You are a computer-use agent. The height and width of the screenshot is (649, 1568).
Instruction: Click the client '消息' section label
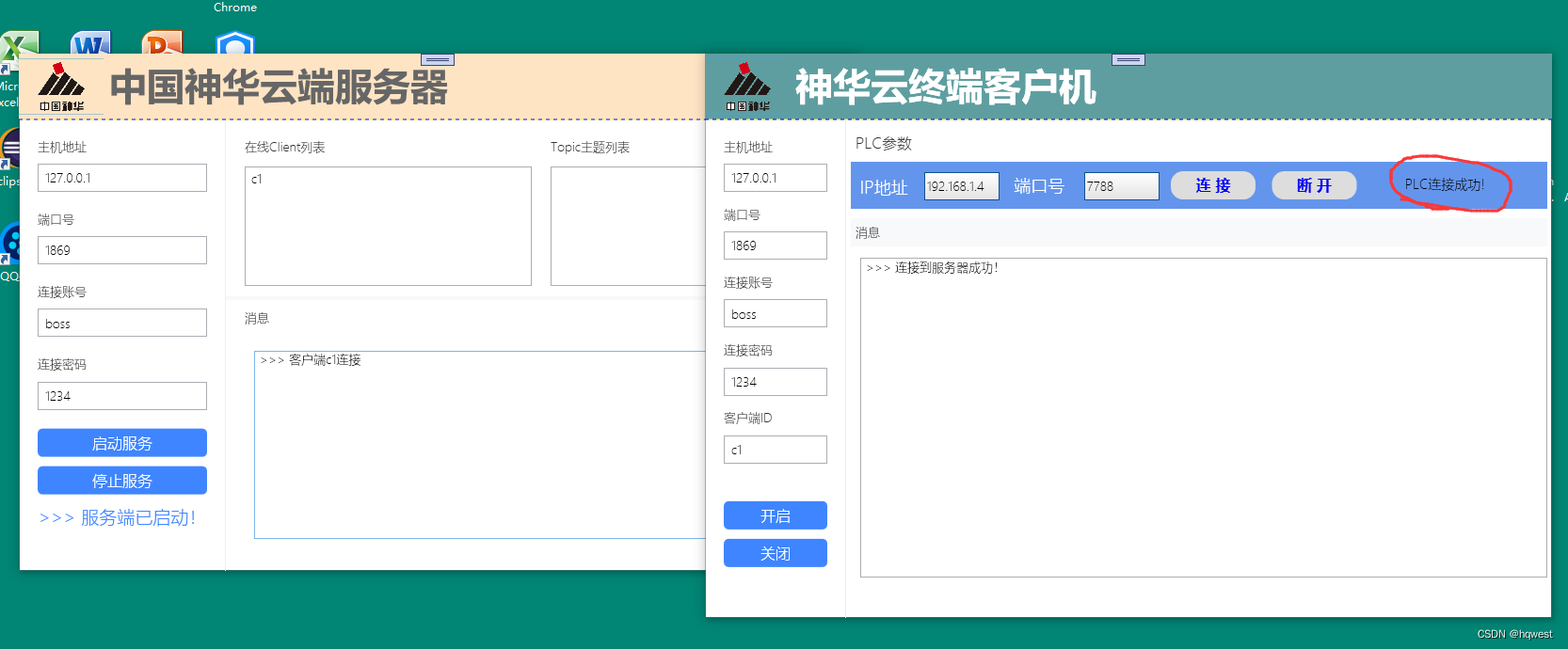pyautogui.click(x=868, y=233)
